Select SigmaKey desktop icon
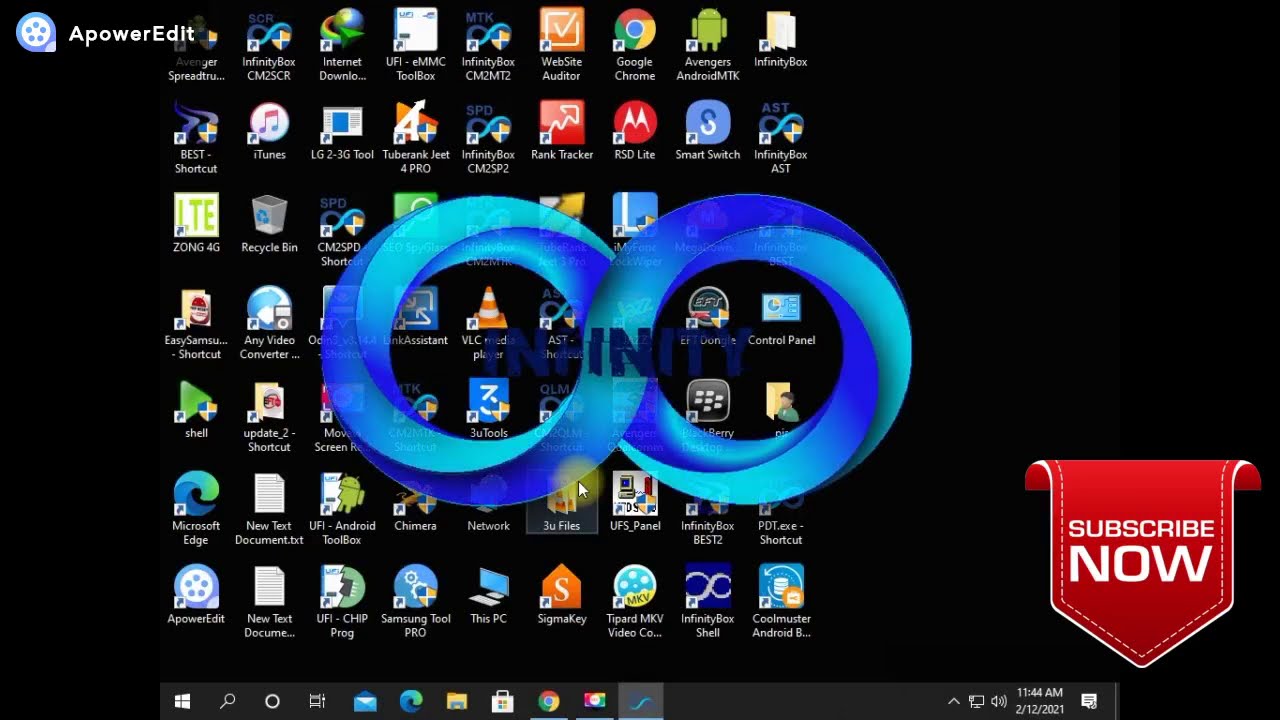1280x720 pixels. coord(561,596)
